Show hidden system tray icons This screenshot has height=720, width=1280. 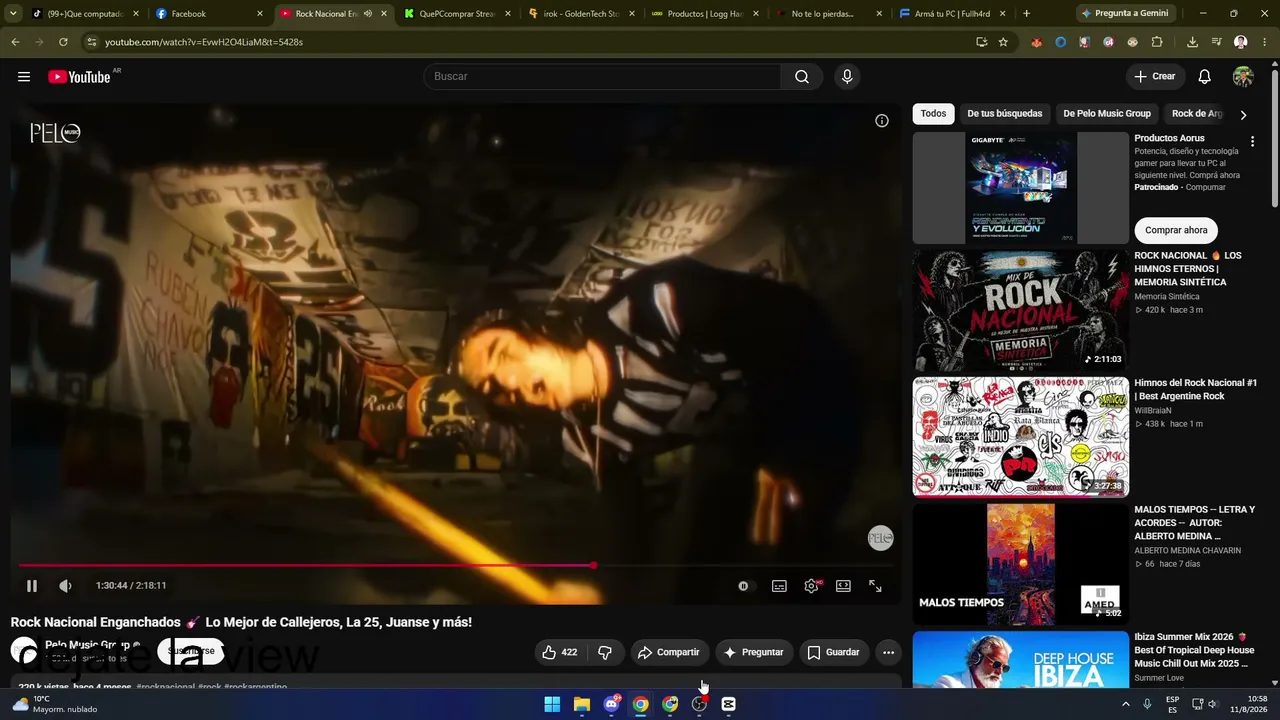tap(1125, 704)
